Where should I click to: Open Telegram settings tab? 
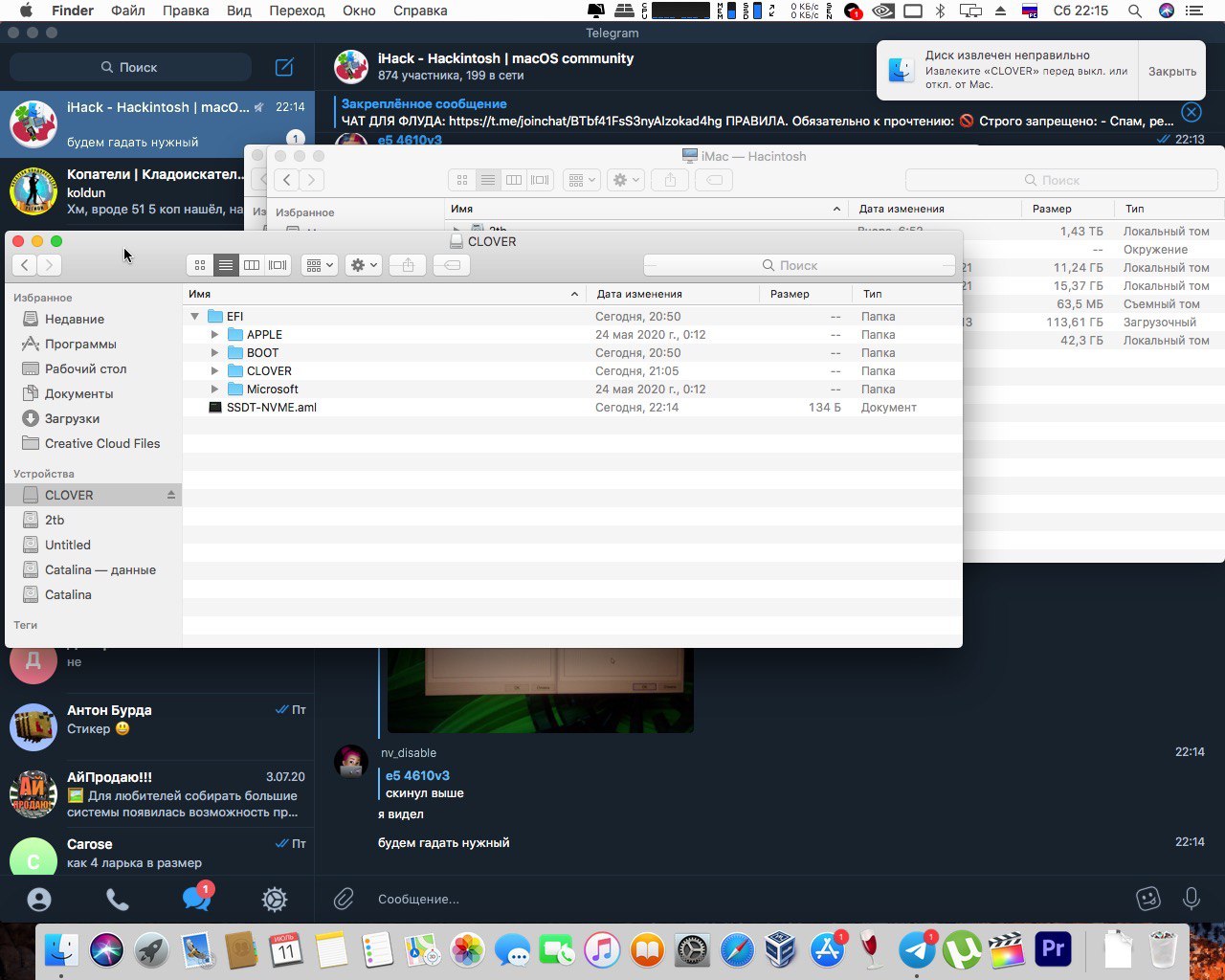point(275,900)
